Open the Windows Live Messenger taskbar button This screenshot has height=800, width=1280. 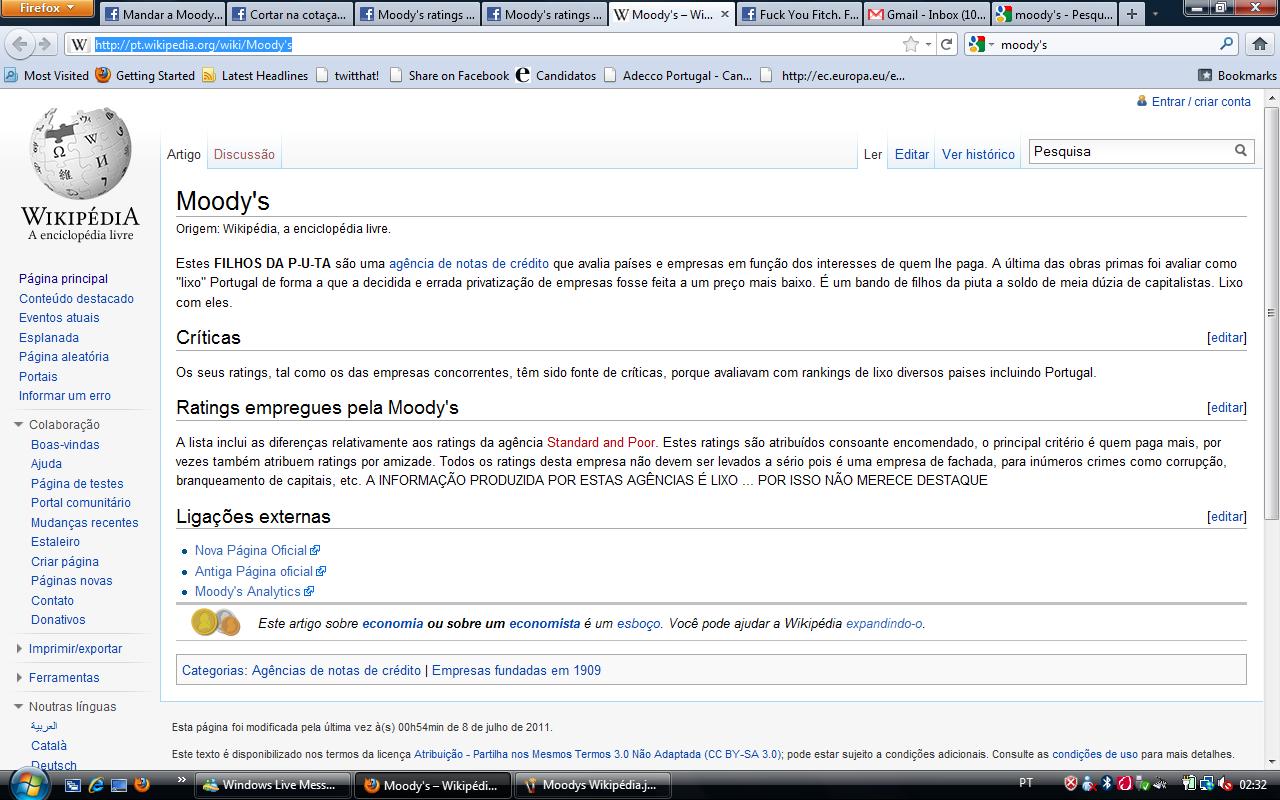[272, 785]
